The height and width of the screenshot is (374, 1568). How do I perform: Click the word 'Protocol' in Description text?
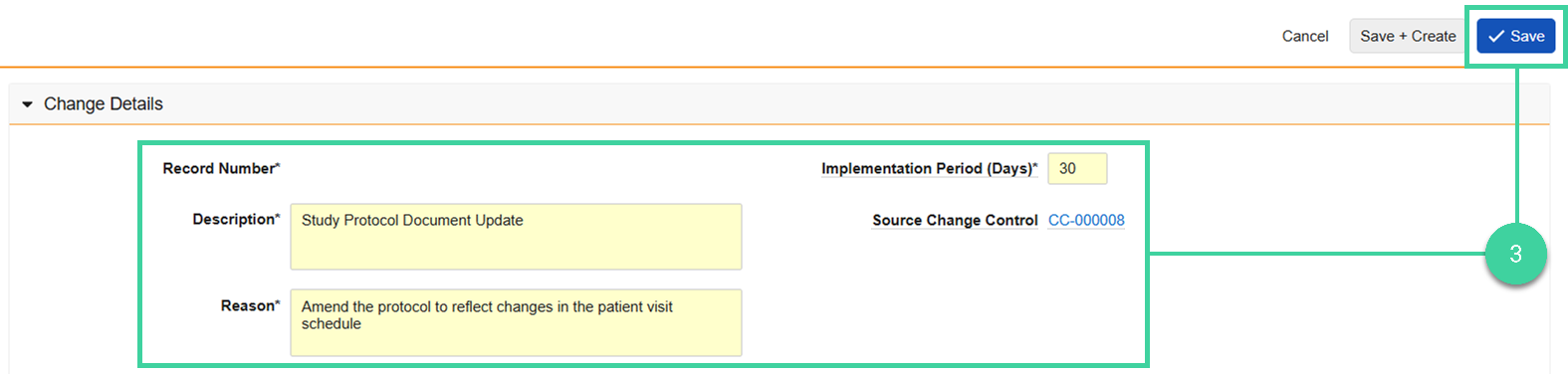tap(370, 221)
